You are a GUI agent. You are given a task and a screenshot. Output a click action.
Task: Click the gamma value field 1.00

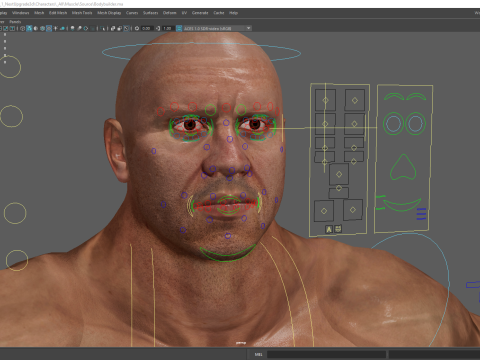pyautogui.click(x=168, y=28)
